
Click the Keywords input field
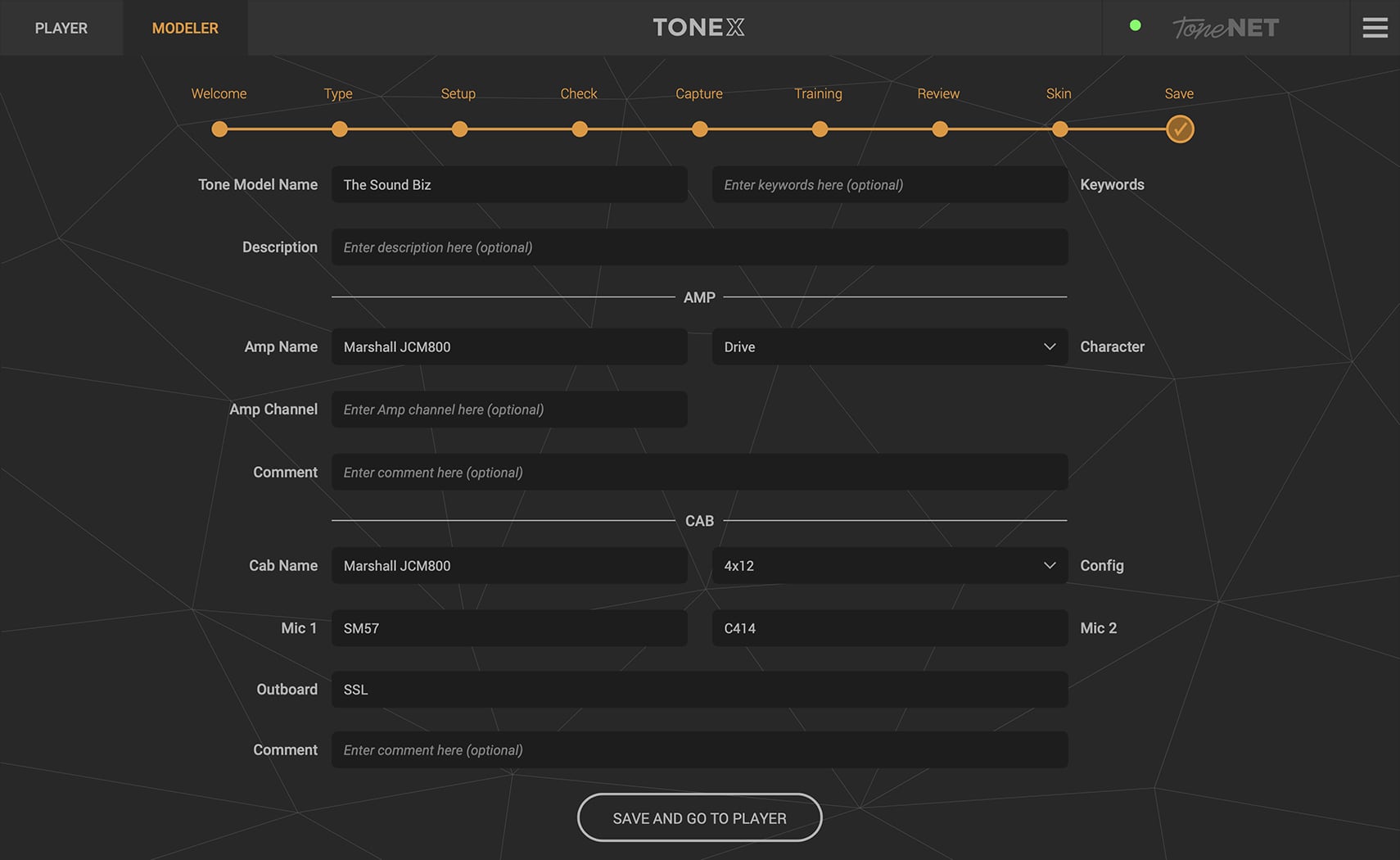tap(889, 184)
